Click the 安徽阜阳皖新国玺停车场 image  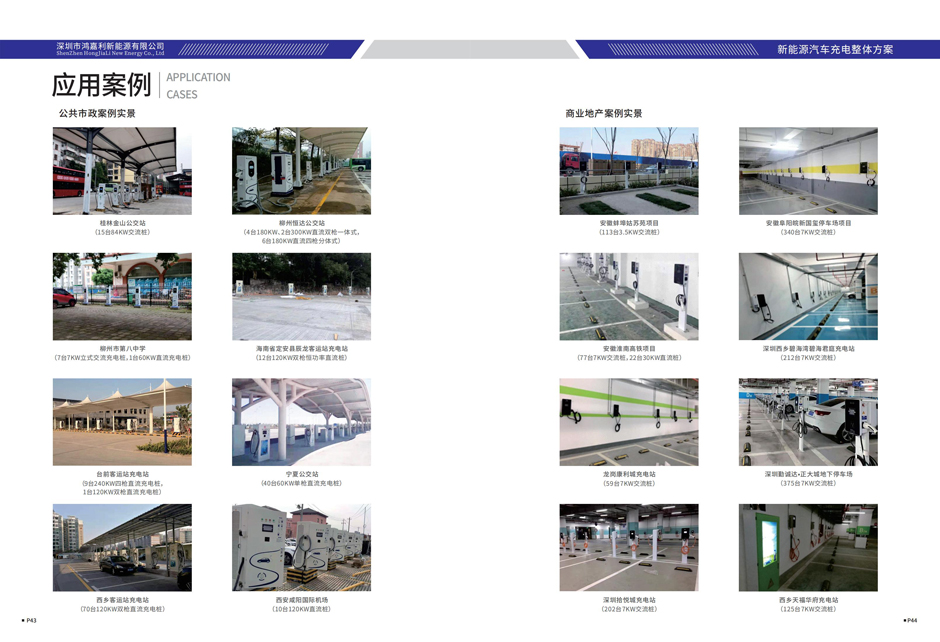tap(808, 171)
